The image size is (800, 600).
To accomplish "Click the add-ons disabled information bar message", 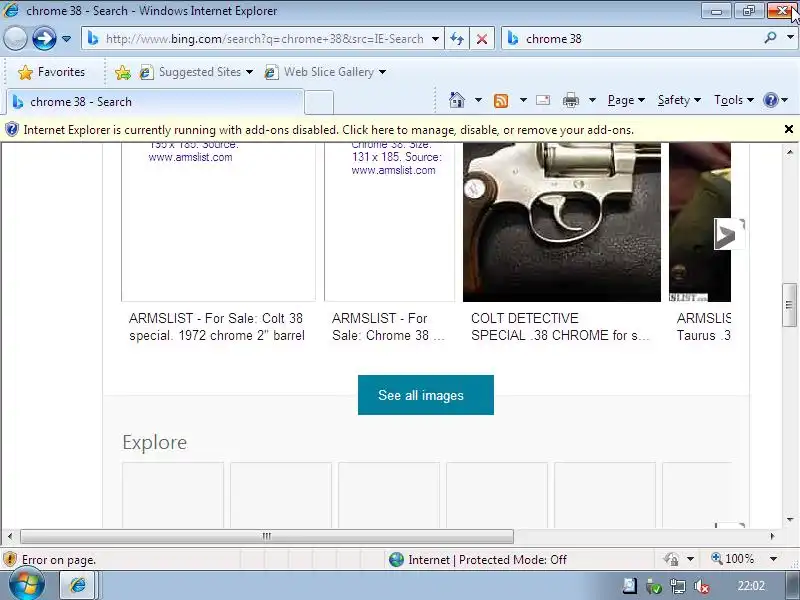I will [329, 130].
